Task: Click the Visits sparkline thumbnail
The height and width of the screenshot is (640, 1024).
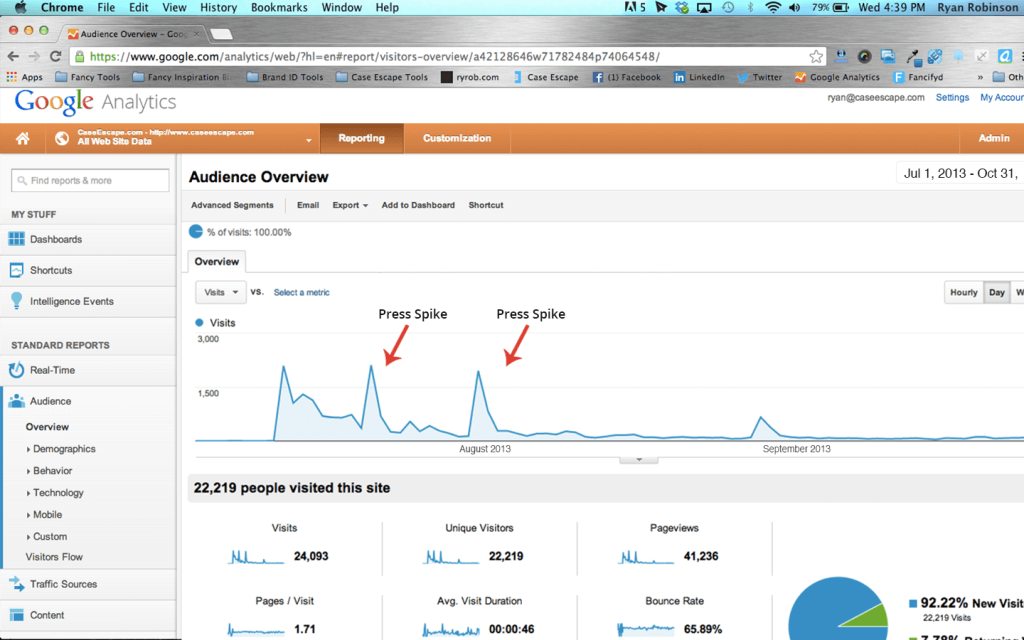Action: (x=256, y=556)
